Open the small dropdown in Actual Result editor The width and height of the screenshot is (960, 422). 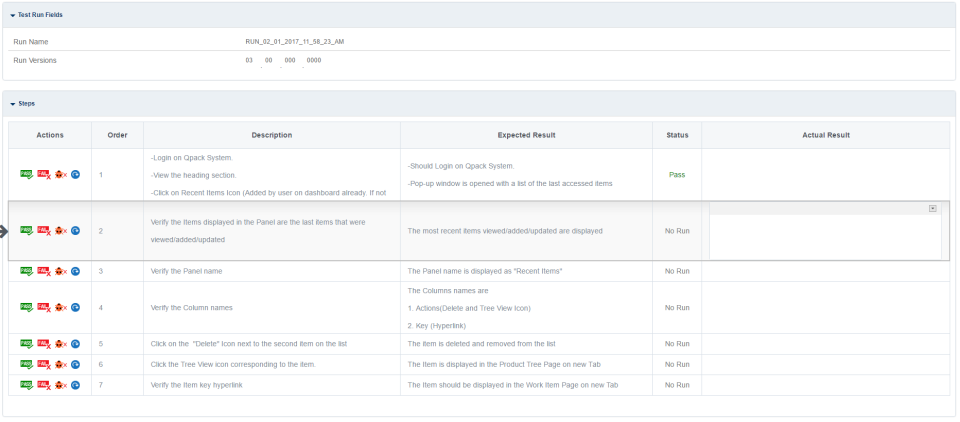(932, 208)
